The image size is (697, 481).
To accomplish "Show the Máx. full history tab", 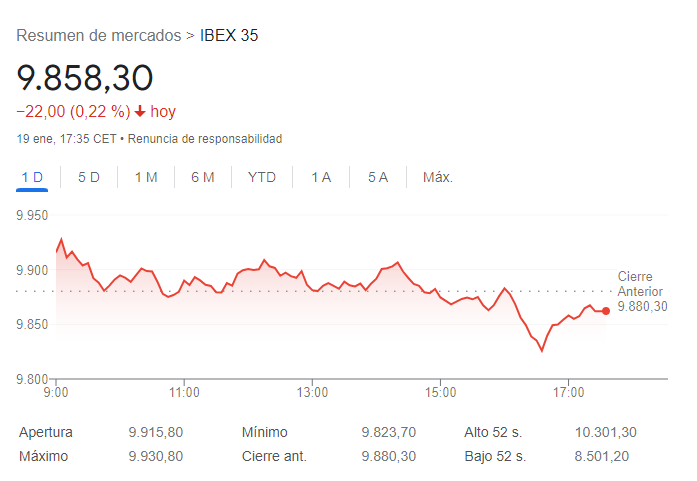I will 438,177.
